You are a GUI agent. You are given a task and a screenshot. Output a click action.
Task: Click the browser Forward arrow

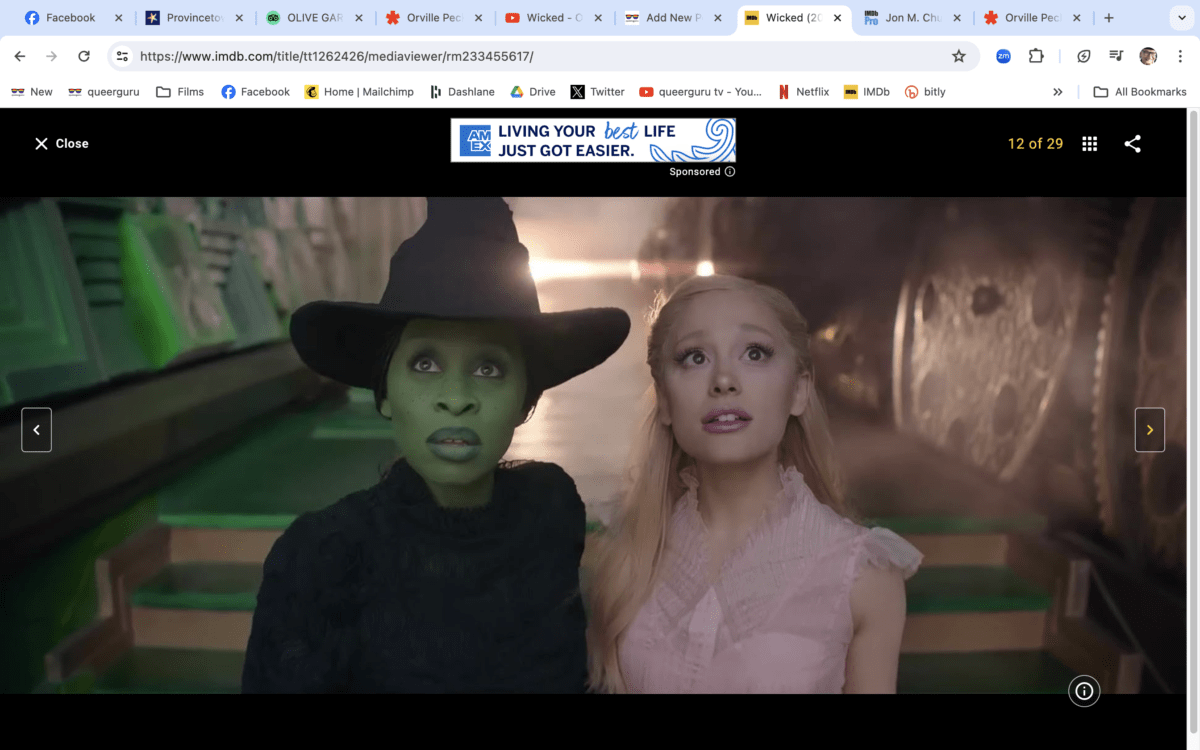pyautogui.click(x=52, y=56)
